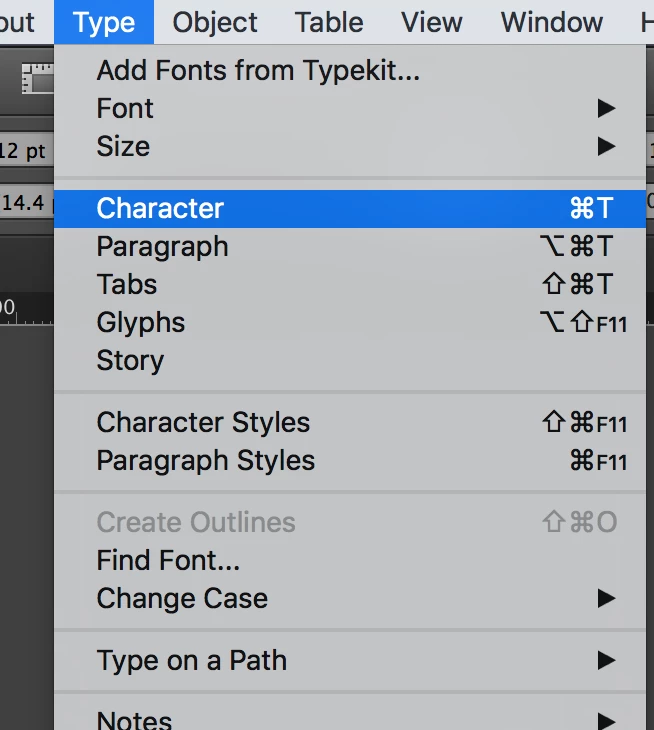Click the 12 pt font size field
This screenshot has width=654, height=730.
pyautogui.click(x=26, y=151)
